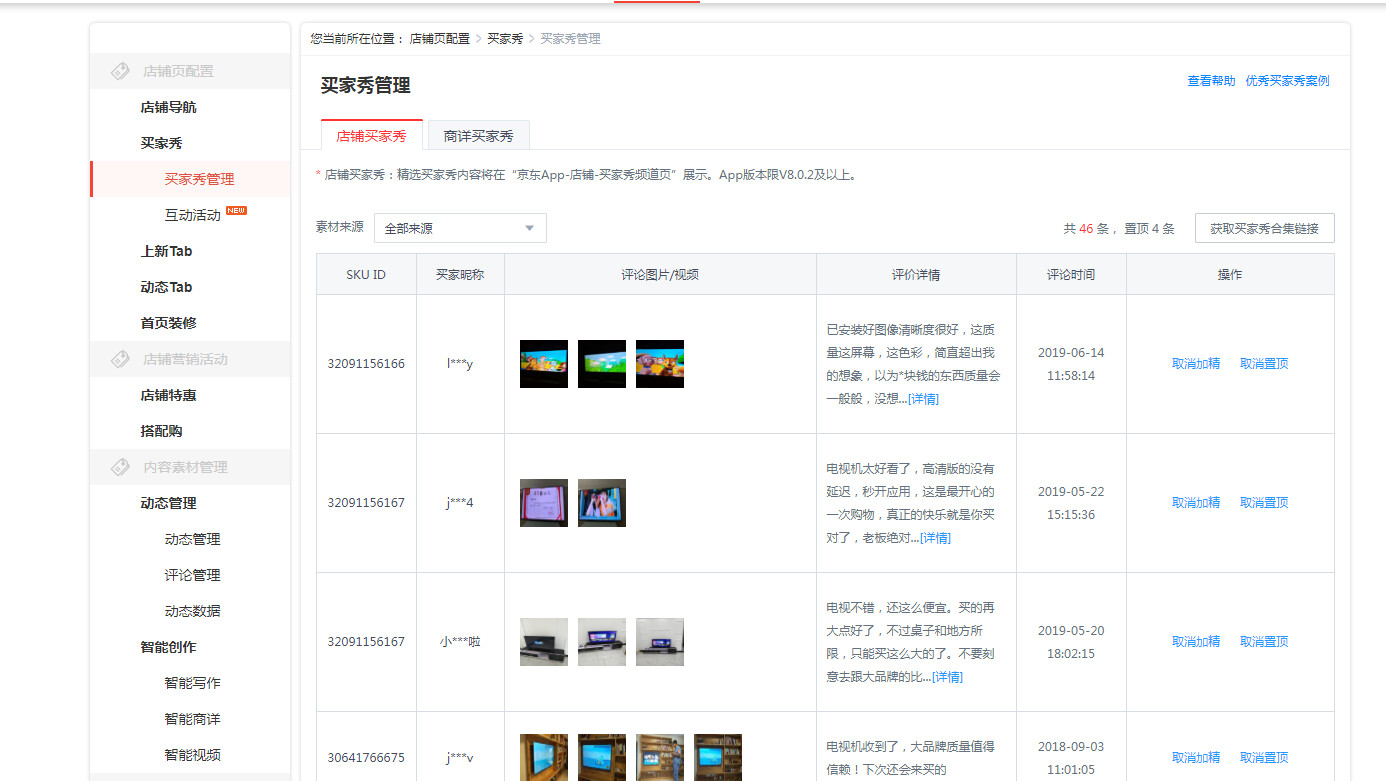
Task: Open 首页装修 in the sidebar
Action: [x=168, y=323]
